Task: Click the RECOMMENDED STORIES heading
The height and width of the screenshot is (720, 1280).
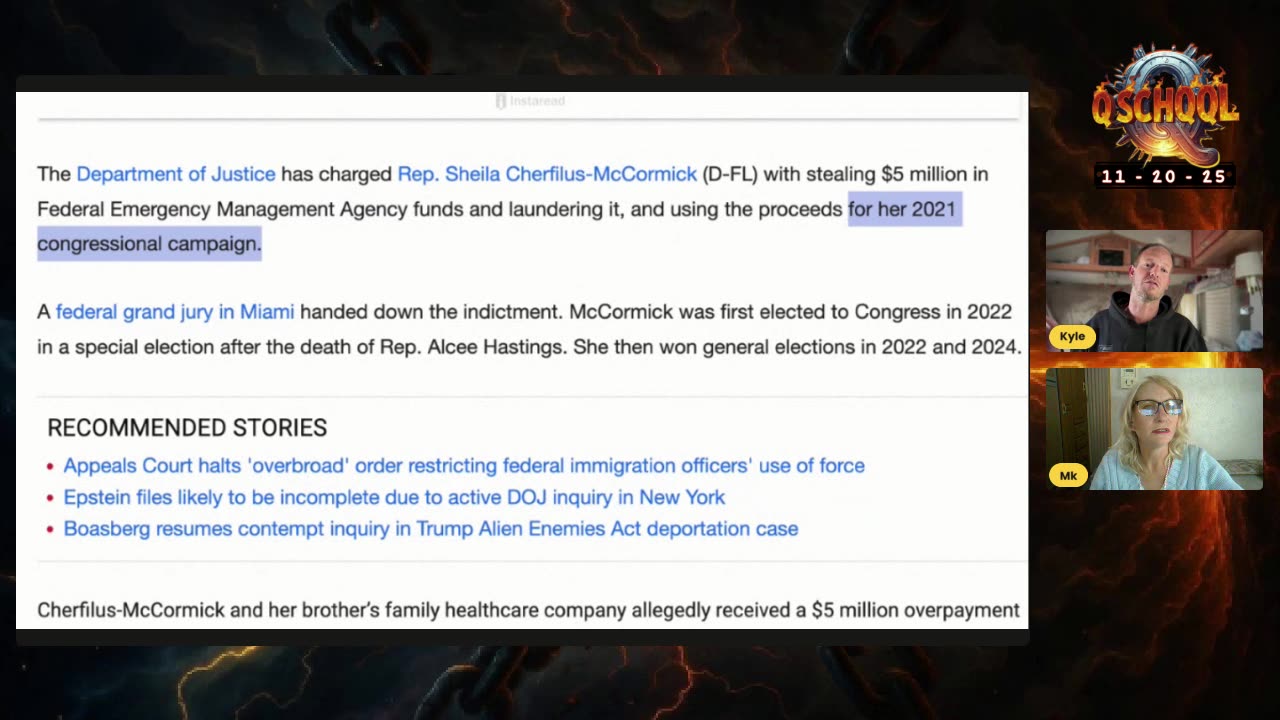Action: pyautogui.click(x=187, y=428)
